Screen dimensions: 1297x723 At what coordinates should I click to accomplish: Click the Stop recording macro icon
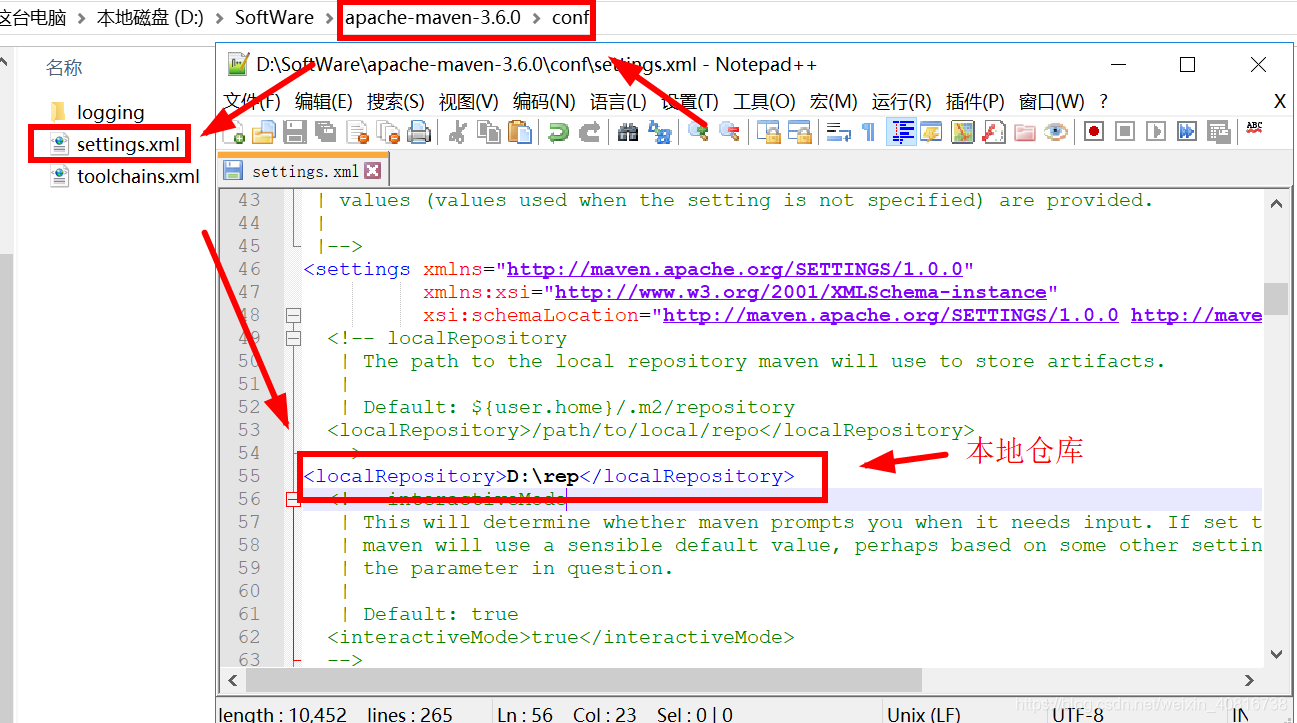coord(1125,132)
